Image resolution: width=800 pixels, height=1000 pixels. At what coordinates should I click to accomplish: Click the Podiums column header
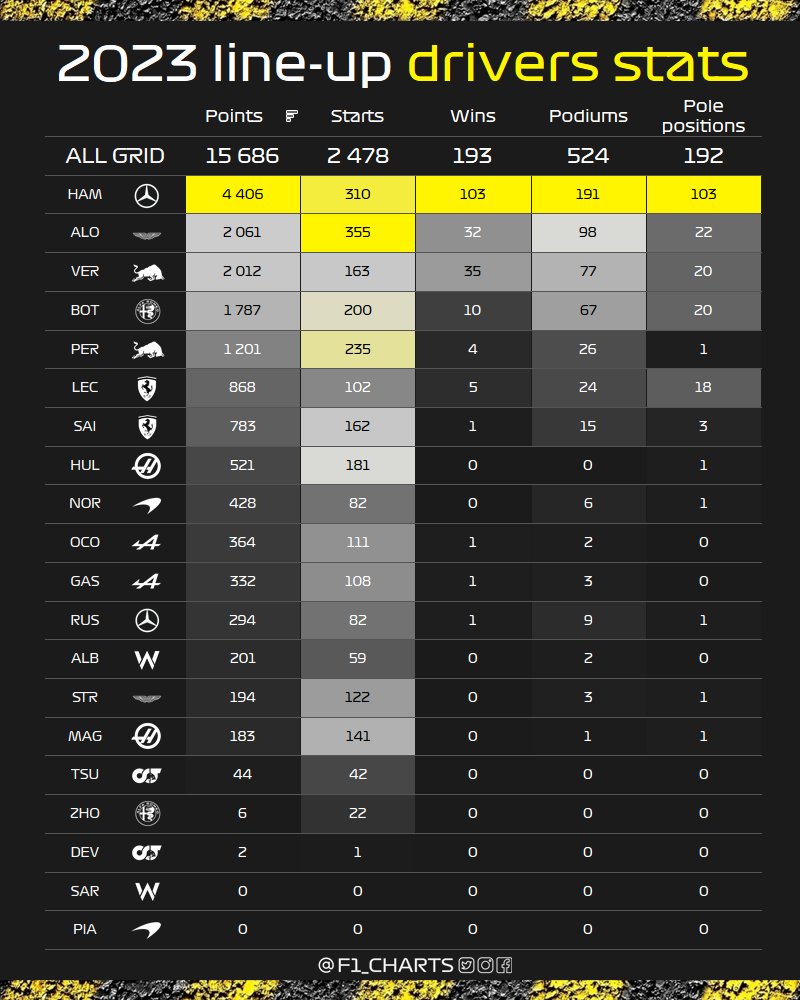[588, 116]
